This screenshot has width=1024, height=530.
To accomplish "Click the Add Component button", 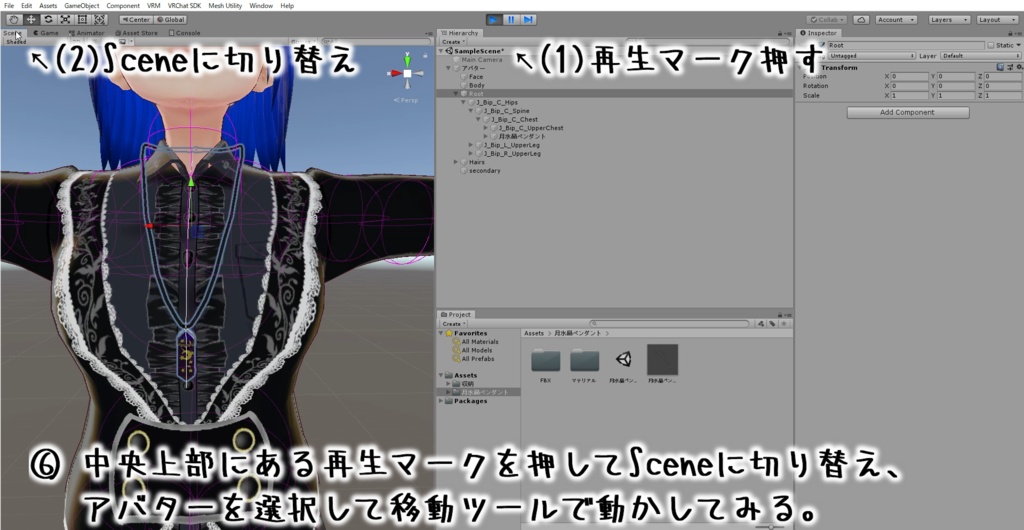I will coord(908,112).
